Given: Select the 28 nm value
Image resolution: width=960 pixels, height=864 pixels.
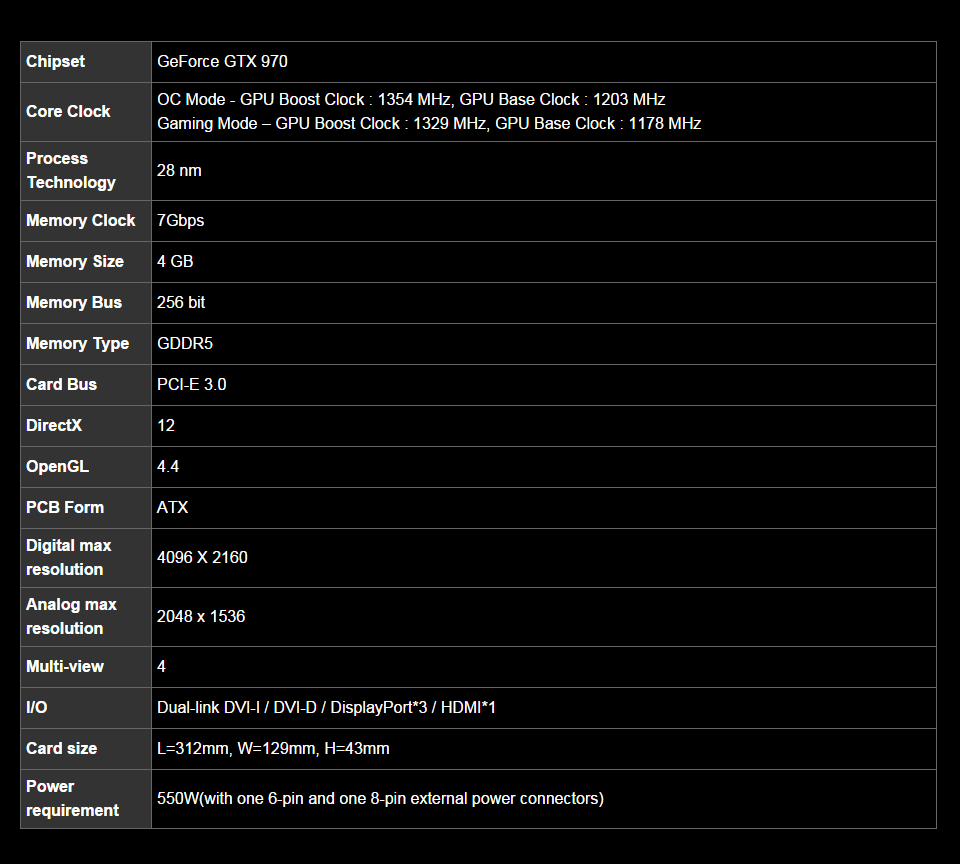Looking at the screenshot, I should [x=179, y=171].
